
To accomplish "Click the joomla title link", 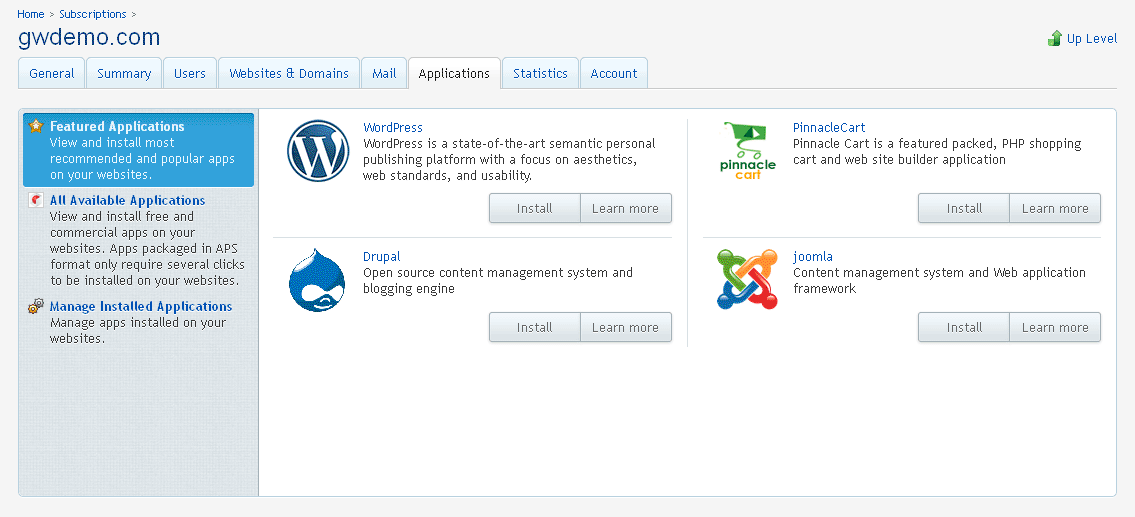I will [812, 257].
